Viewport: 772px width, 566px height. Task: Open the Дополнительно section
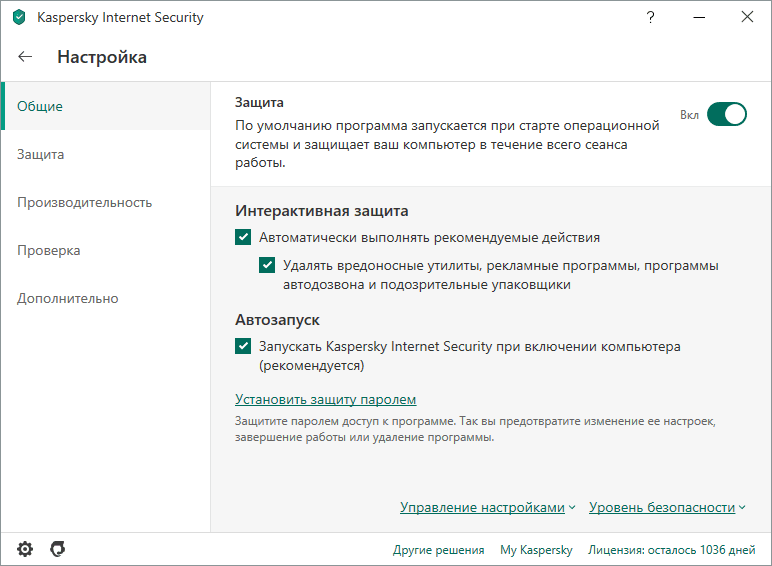[106, 298]
